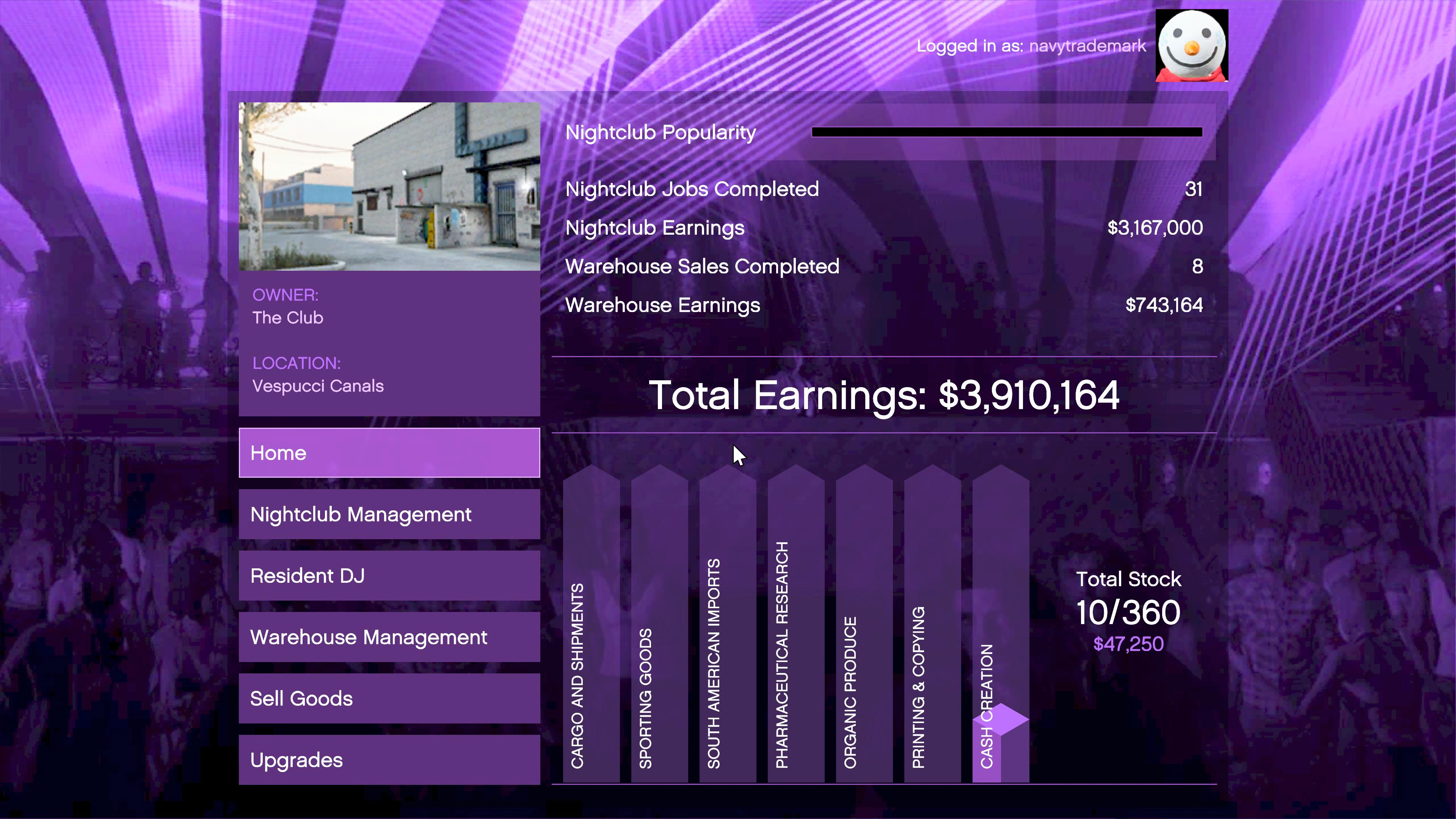Open the Home menu section

[389, 453]
